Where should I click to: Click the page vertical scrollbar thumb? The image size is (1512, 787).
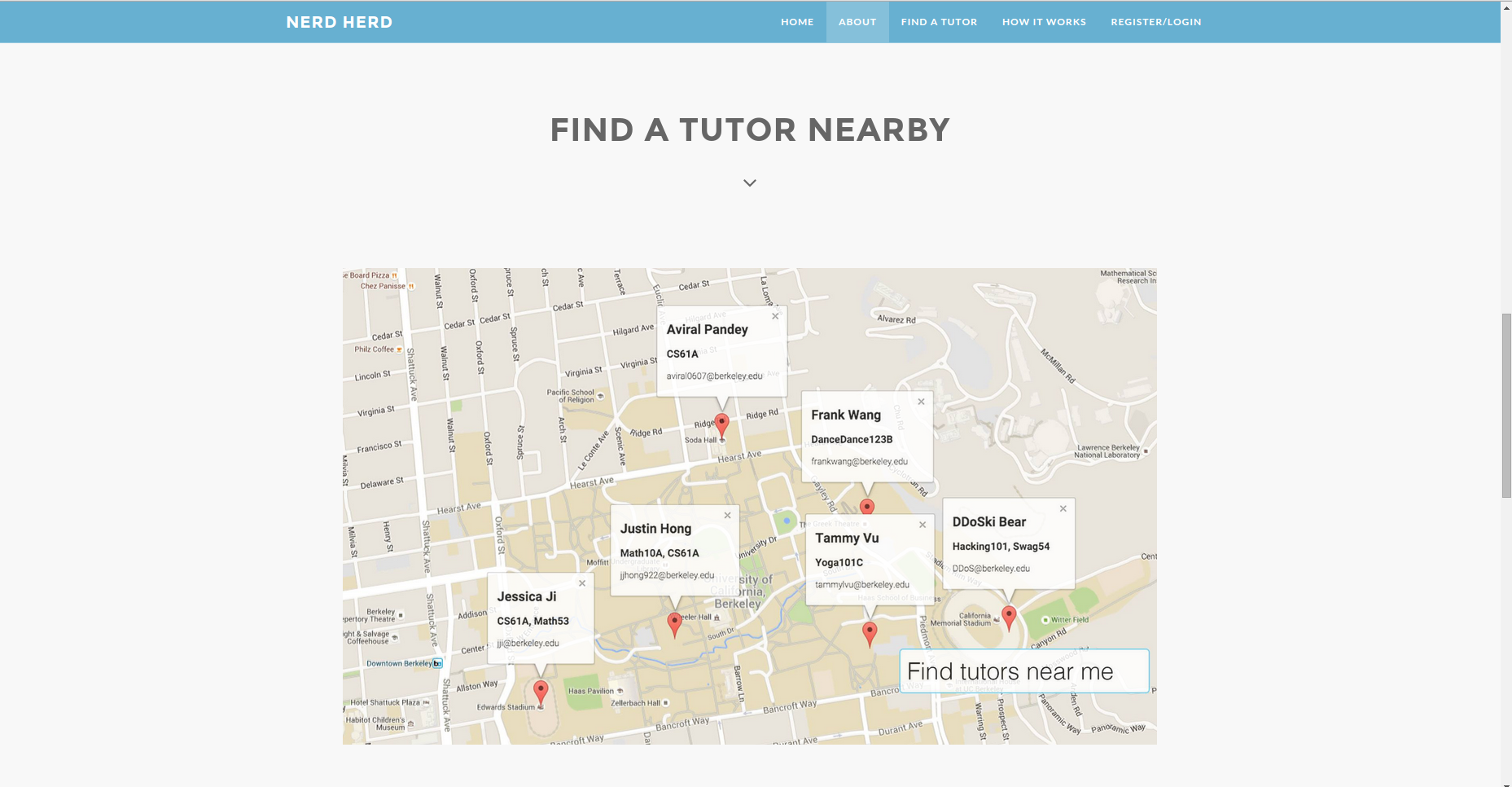pos(1506,405)
